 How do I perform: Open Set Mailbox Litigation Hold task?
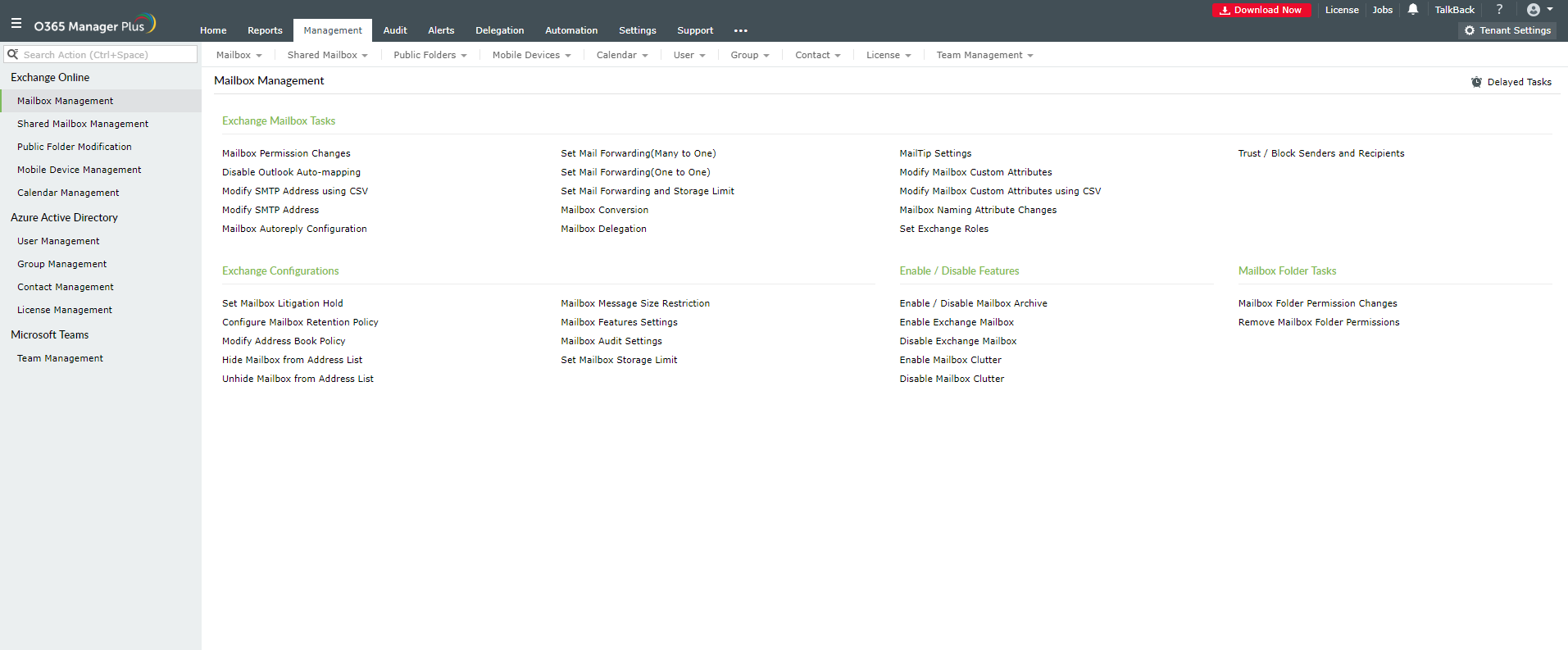click(x=282, y=303)
